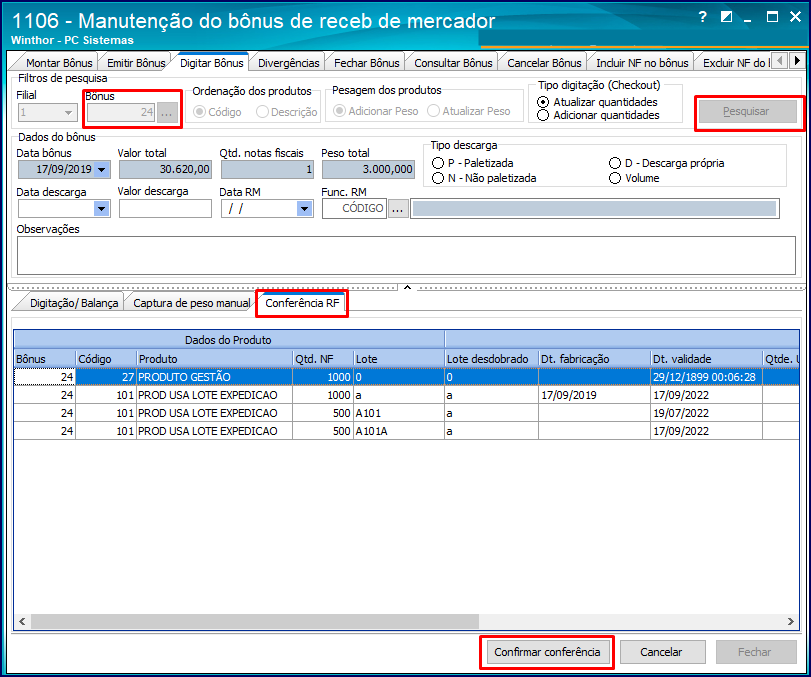Click Lote desdobrado column header
This screenshot has height=677, width=811.
point(491,359)
